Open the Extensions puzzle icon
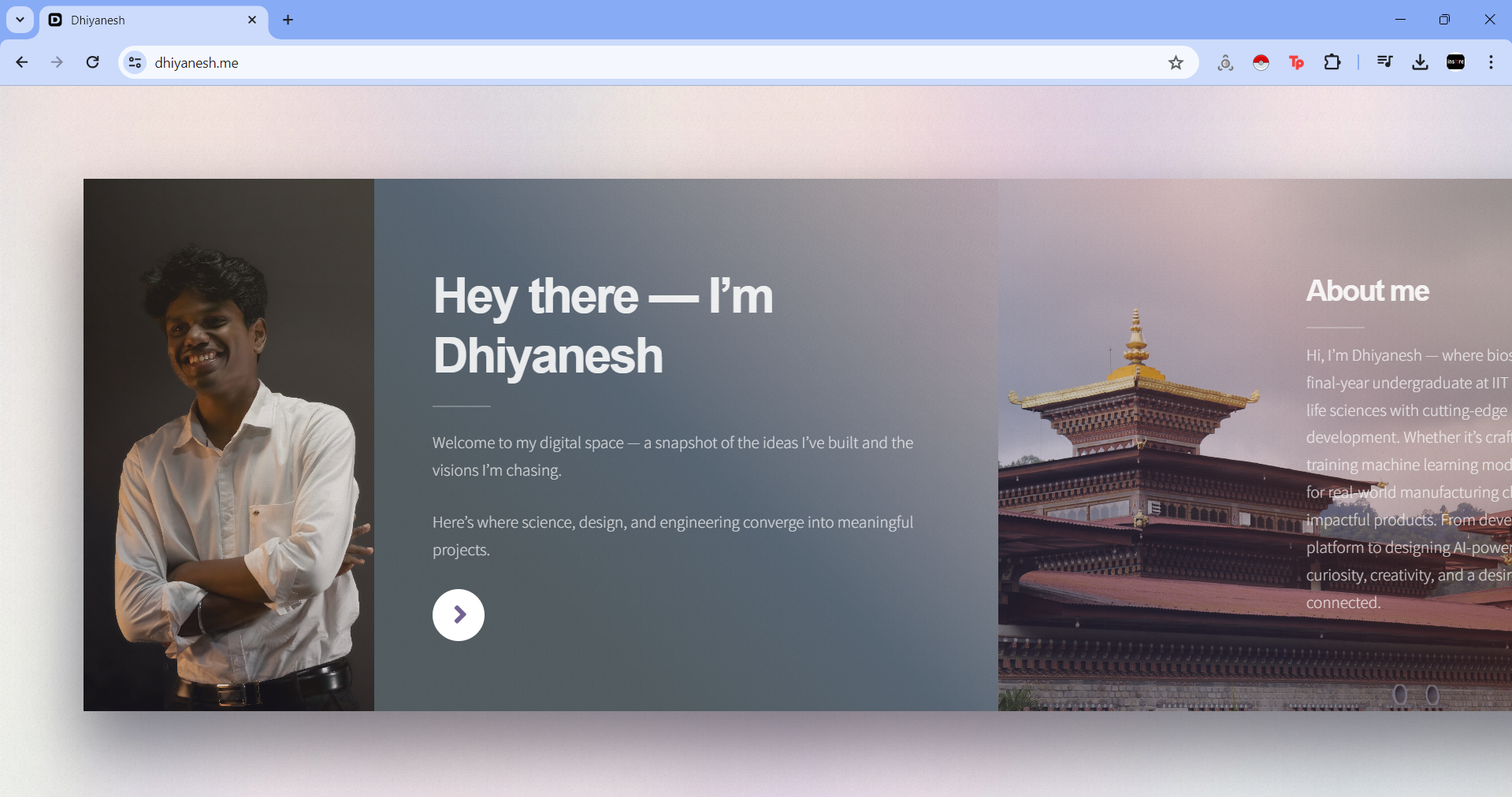Viewport: 1512px width, 797px height. tap(1332, 62)
